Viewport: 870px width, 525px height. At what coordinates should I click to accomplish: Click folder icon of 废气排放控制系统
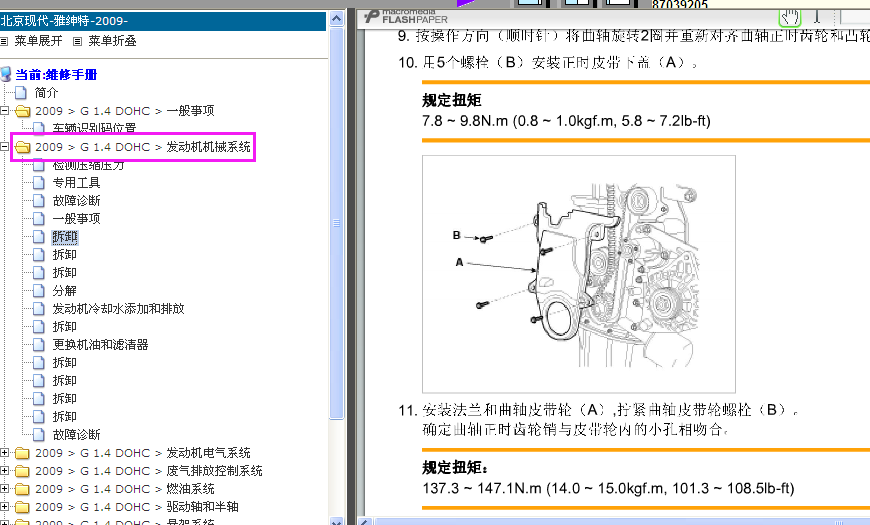tap(22, 471)
